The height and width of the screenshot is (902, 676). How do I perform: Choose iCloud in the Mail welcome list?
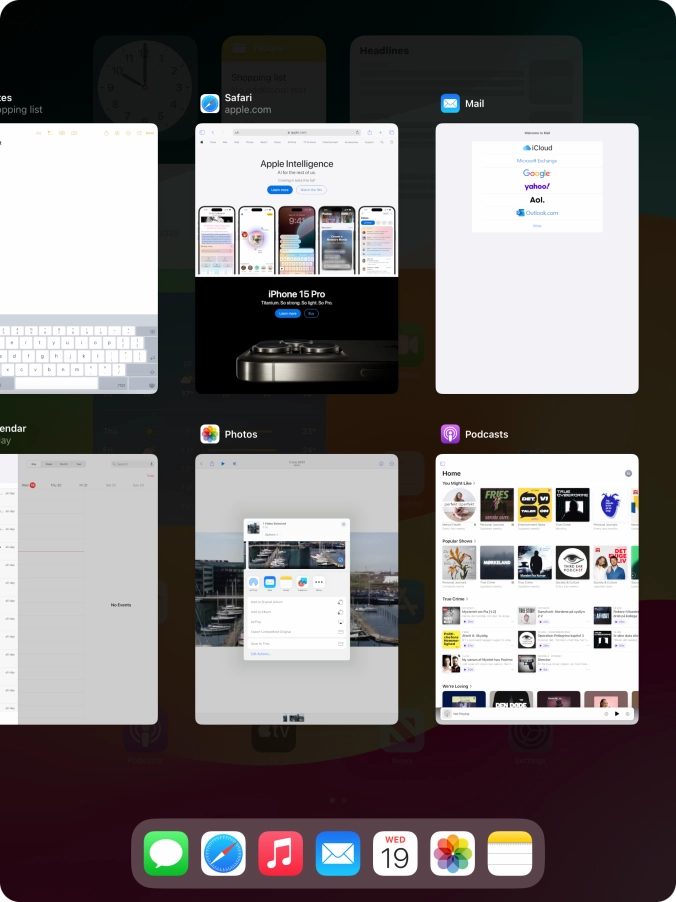tap(537, 148)
